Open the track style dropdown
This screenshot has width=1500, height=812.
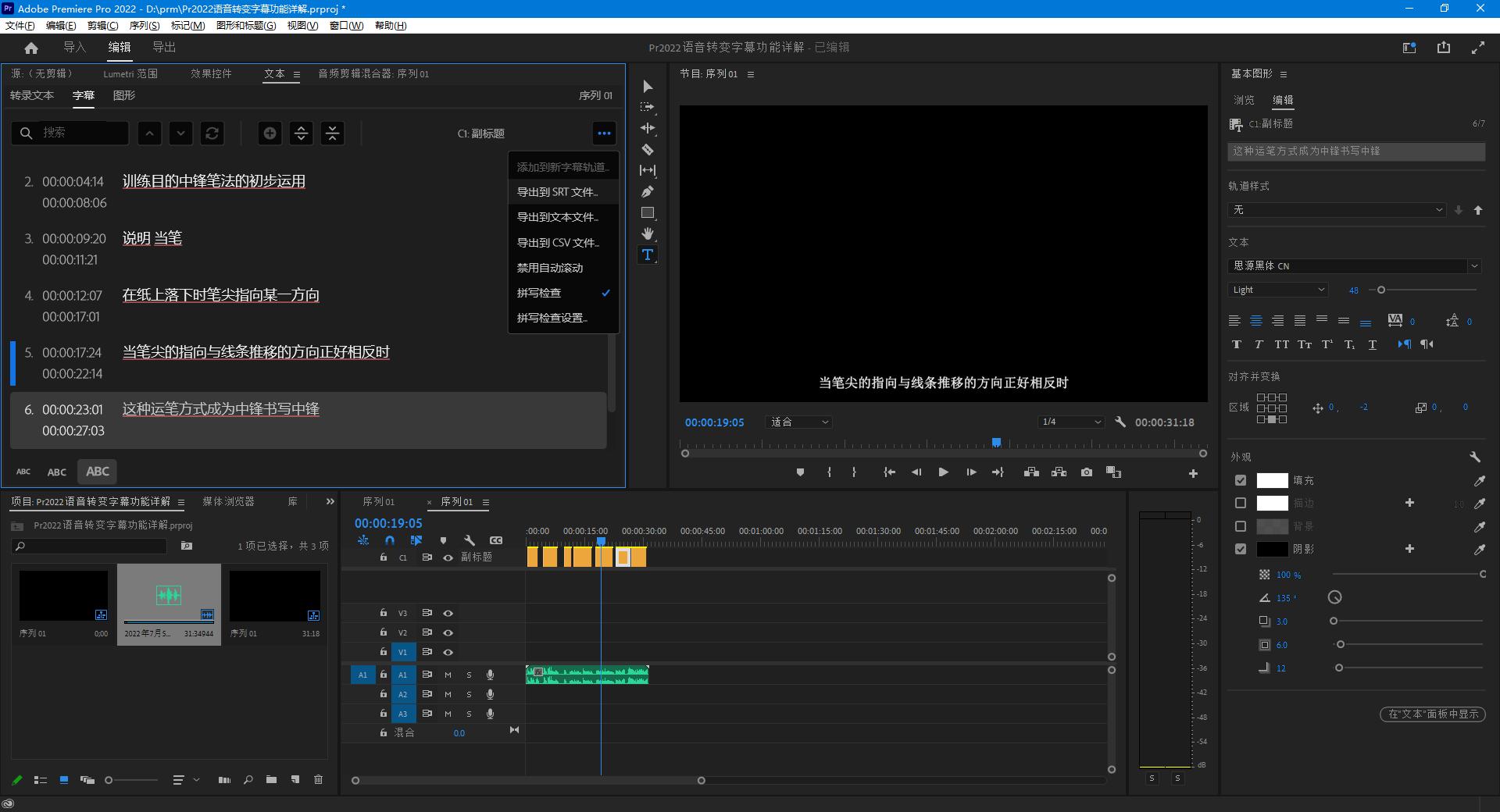[x=1337, y=210]
